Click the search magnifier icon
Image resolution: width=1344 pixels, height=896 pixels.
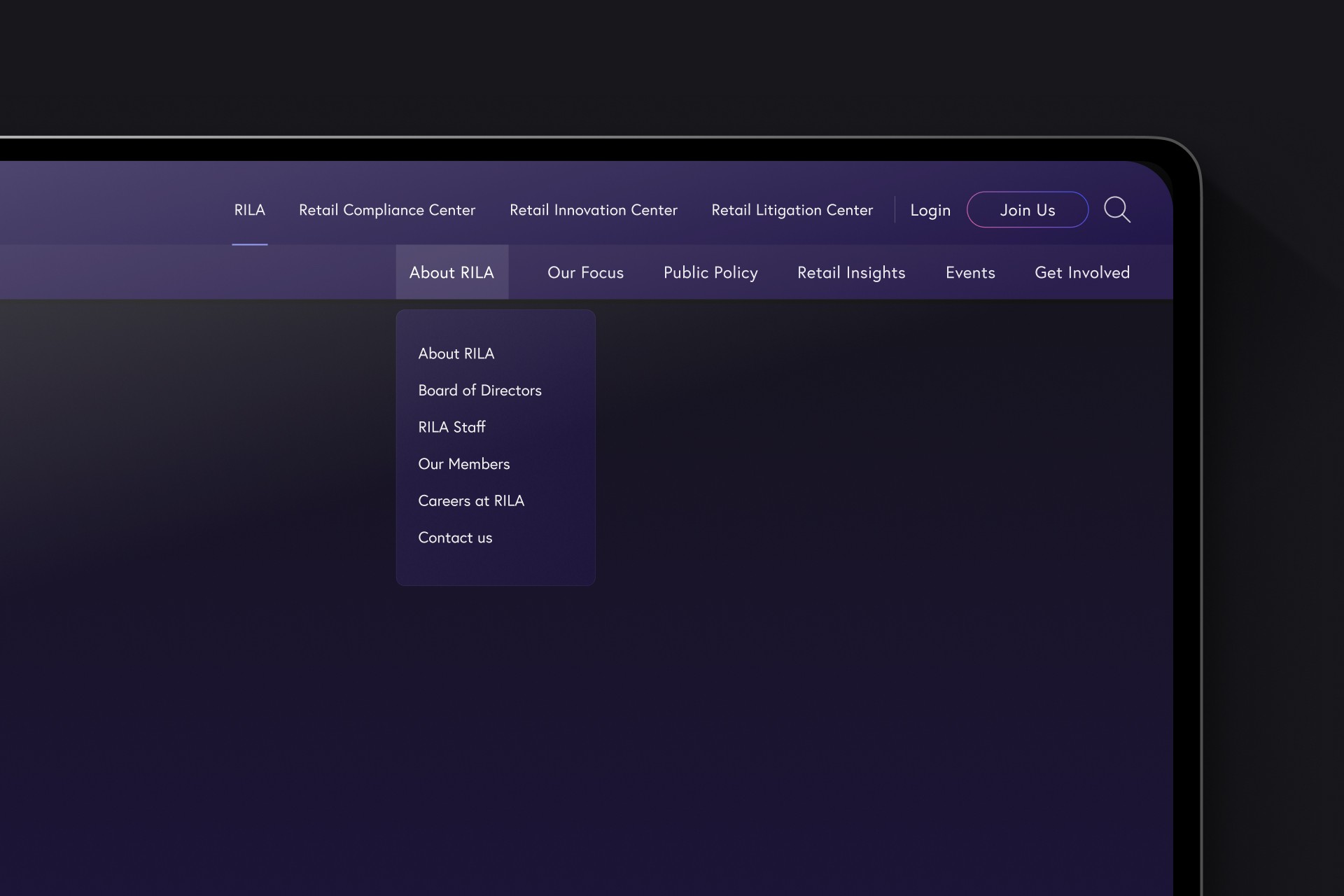tap(1116, 209)
